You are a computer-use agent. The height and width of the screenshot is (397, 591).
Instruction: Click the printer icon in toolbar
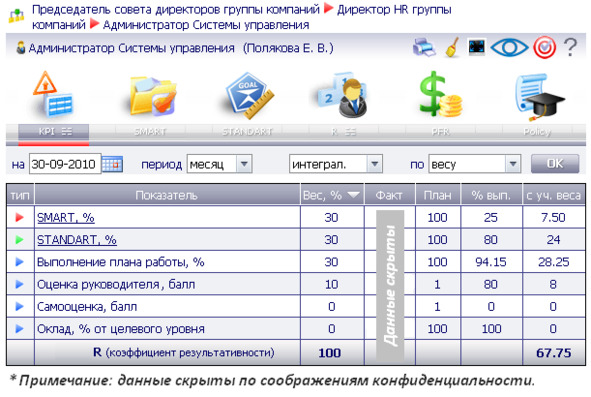click(424, 48)
